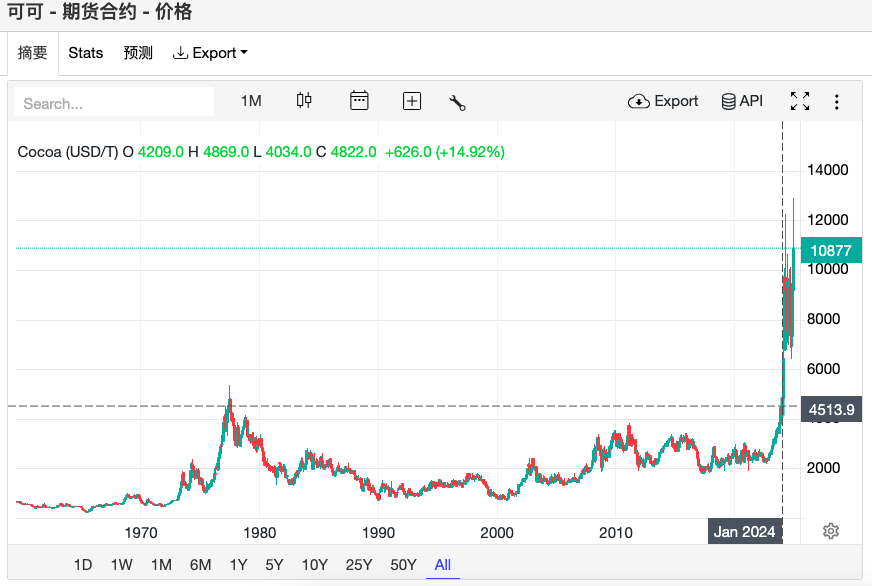Select the 5Y time range

(274, 565)
